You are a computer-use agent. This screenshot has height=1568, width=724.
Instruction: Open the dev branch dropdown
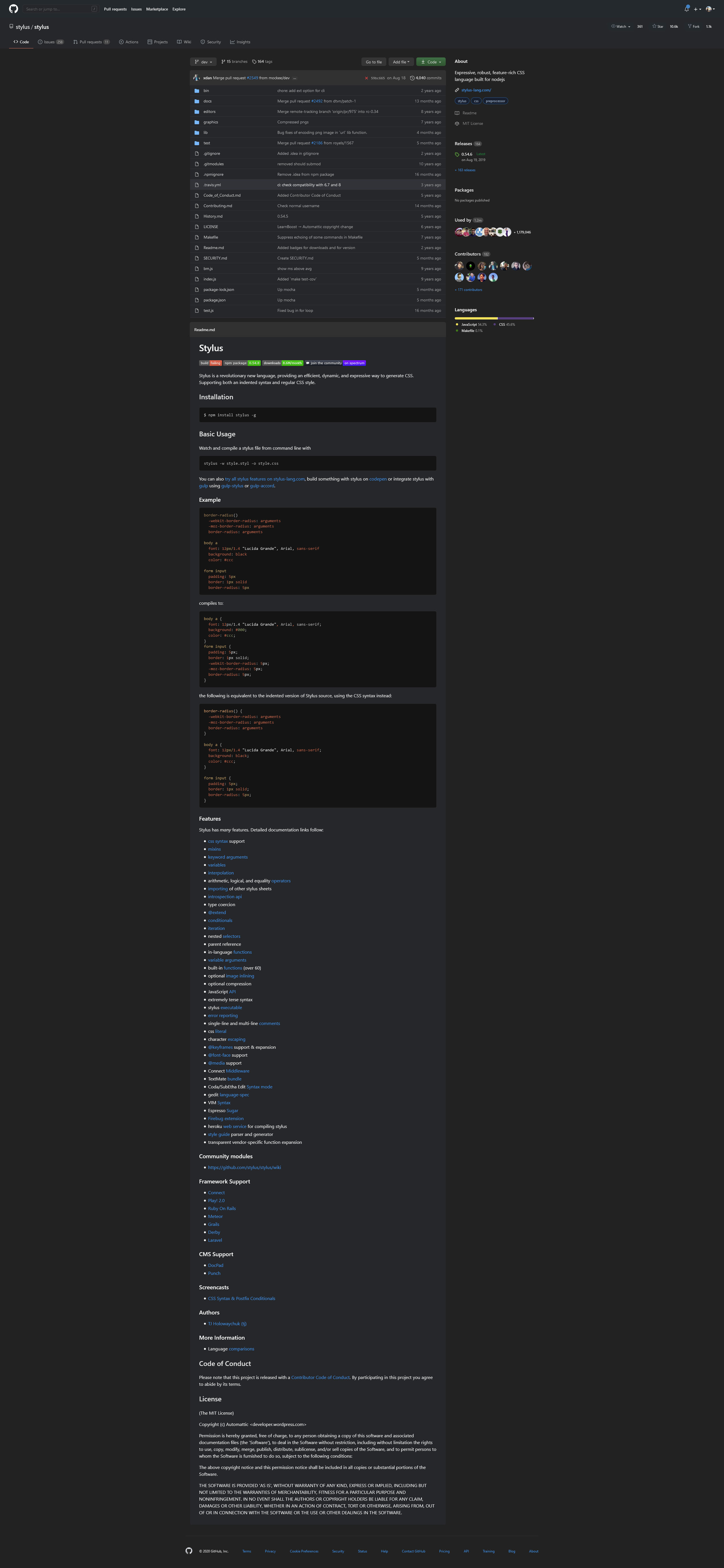pos(203,62)
